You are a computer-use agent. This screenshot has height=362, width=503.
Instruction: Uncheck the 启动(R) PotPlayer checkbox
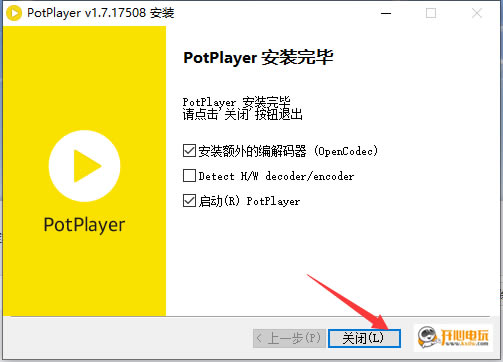coord(189,201)
